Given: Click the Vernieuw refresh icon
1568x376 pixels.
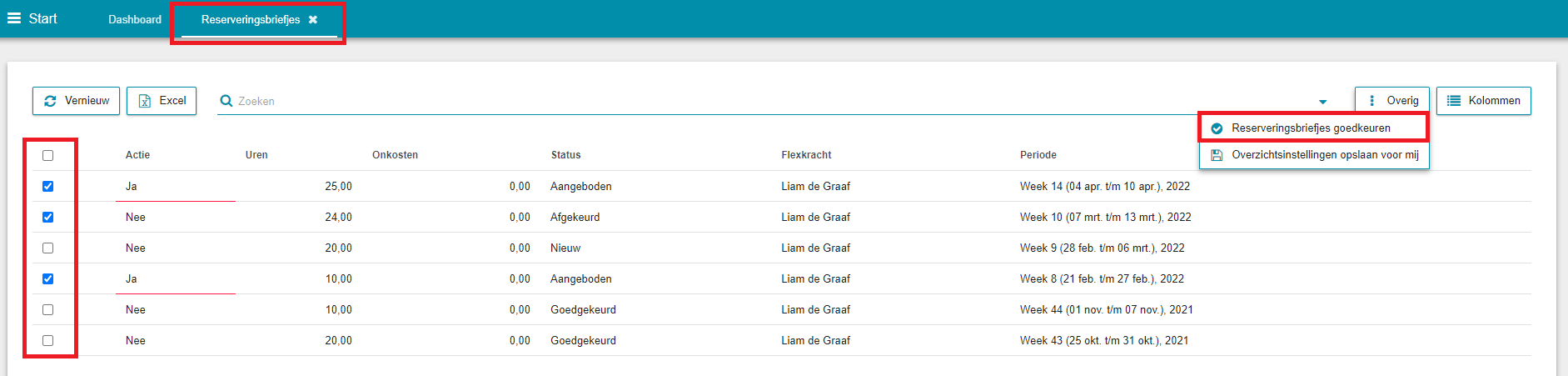Looking at the screenshot, I should tap(50, 101).
